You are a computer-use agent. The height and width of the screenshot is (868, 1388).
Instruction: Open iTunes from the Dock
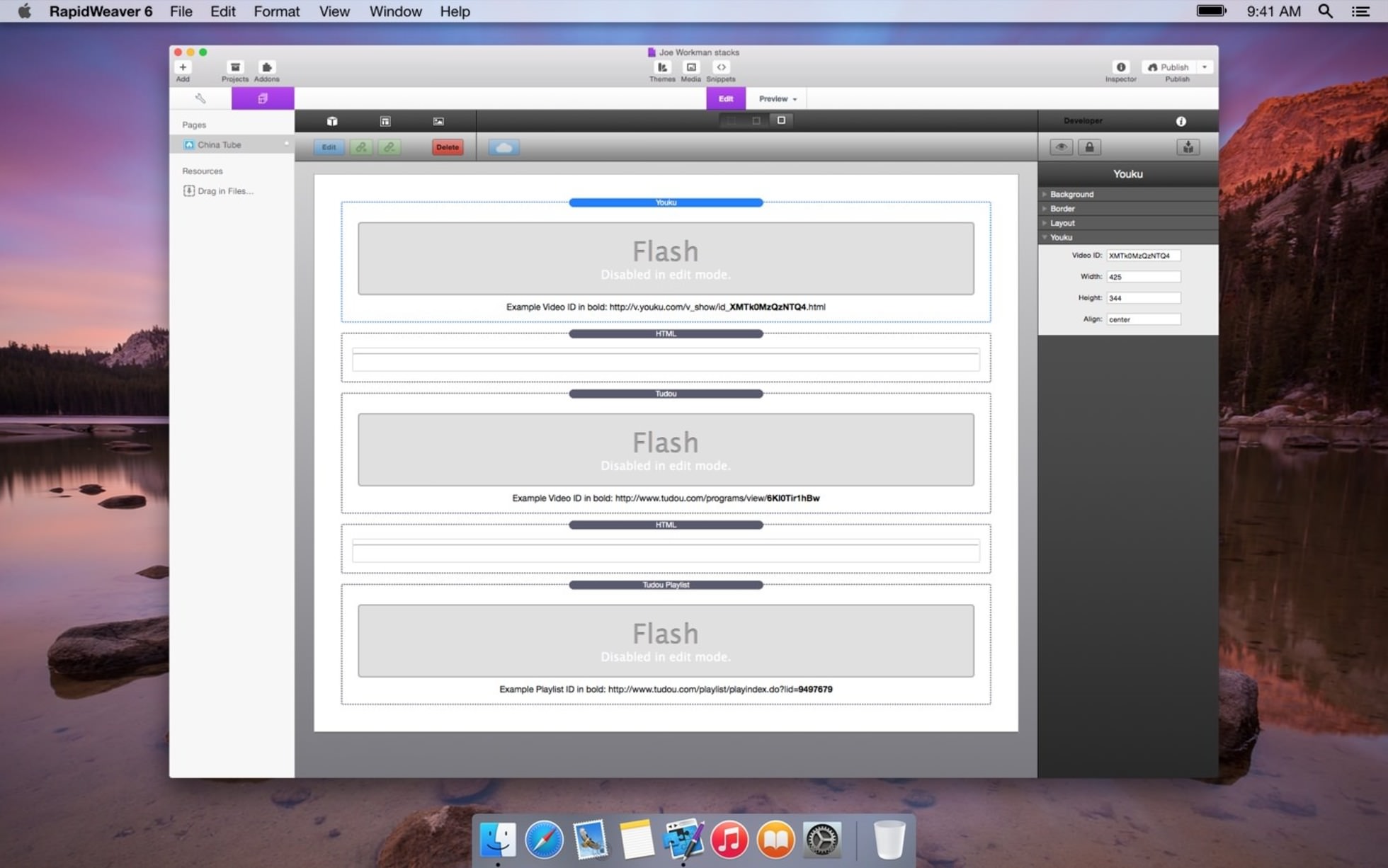tap(729, 840)
